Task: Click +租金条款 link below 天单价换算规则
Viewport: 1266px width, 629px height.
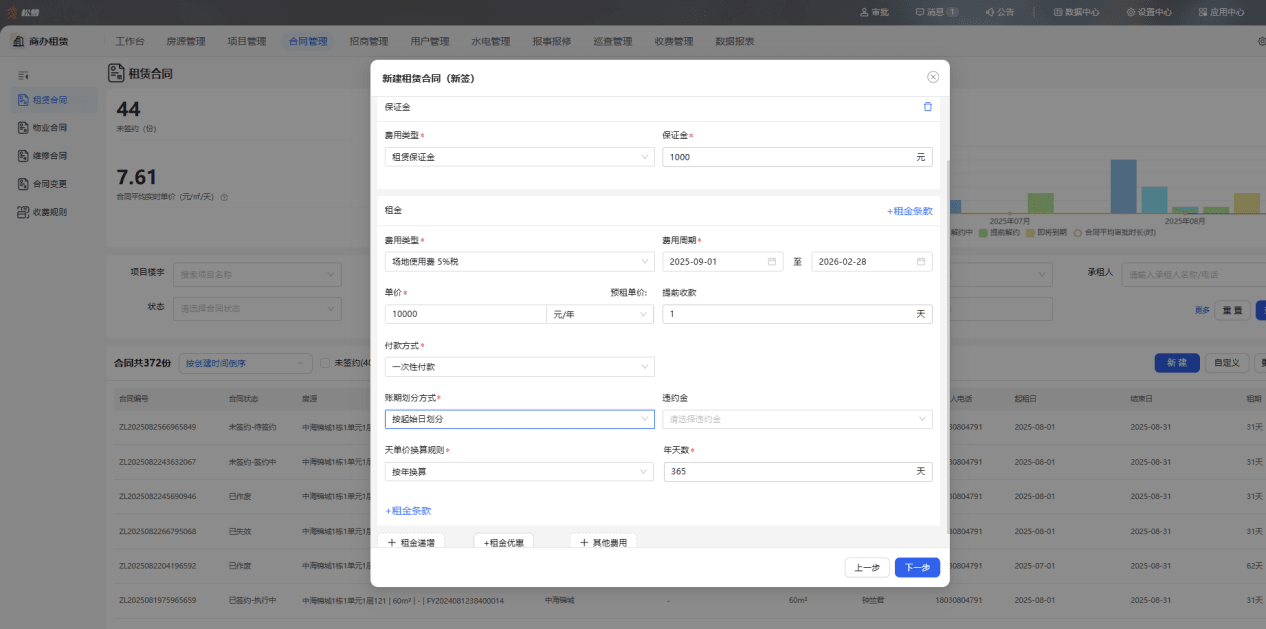Action: click(x=408, y=510)
